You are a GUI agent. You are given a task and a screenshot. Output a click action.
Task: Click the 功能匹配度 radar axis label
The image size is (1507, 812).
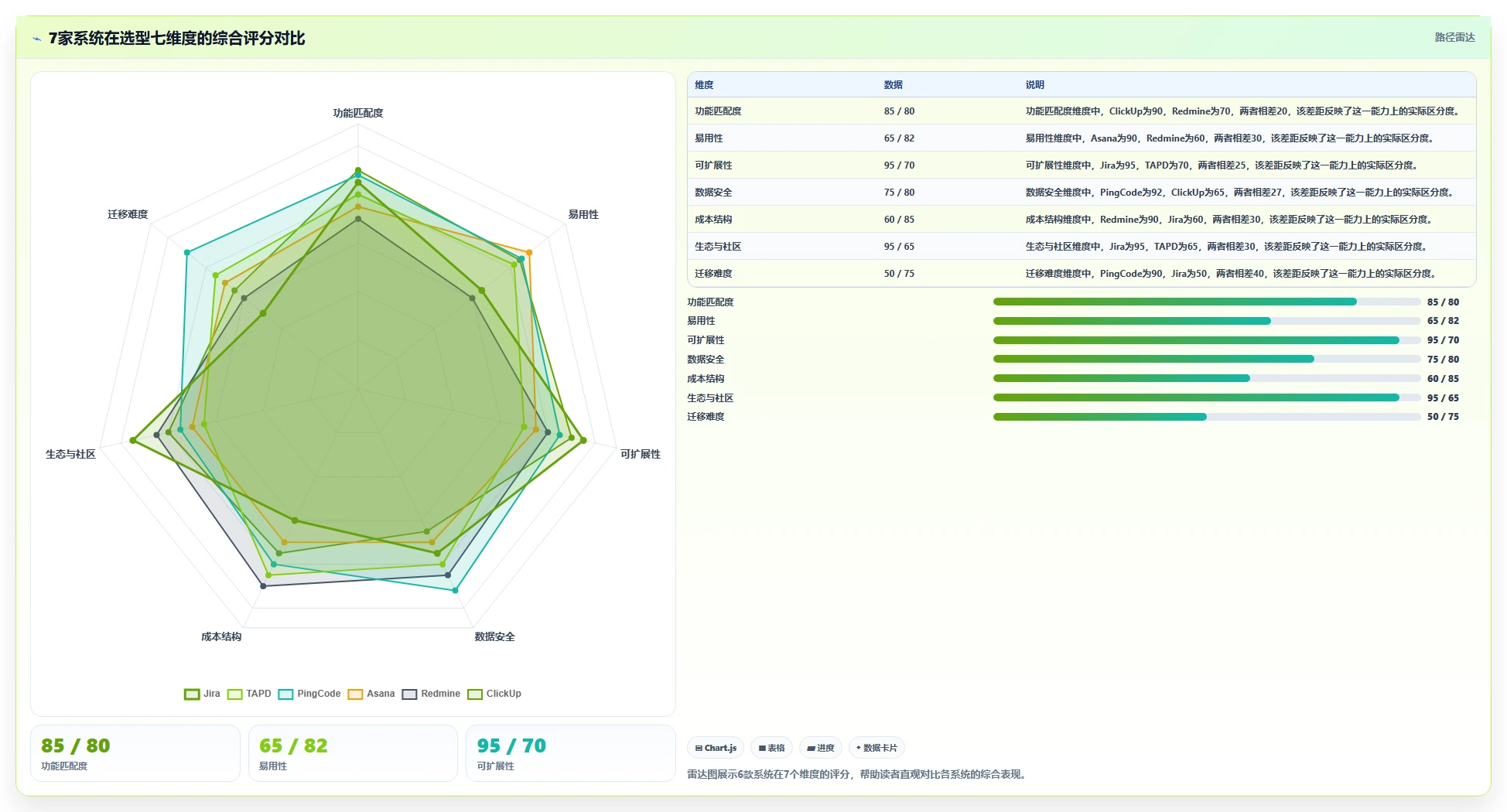pos(358,113)
